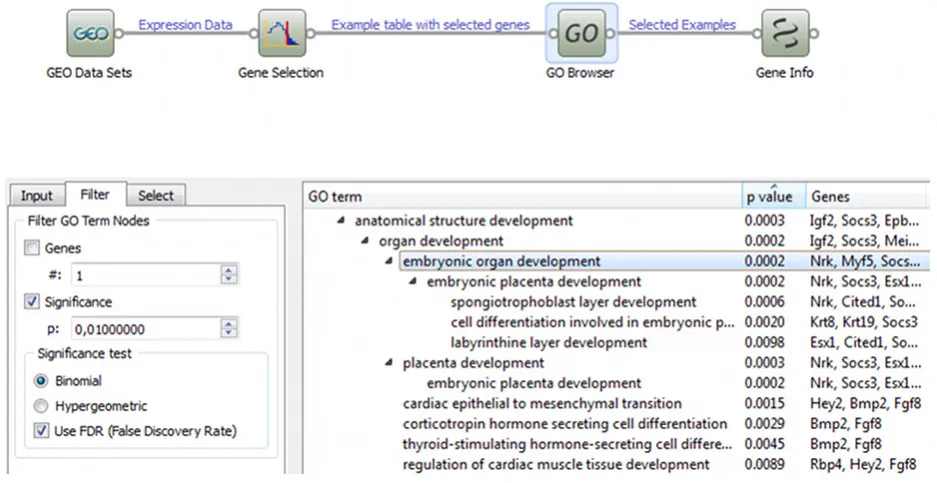Click the genes count # input field
The height and width of the screenshot is (483, 937).
[x=146, y=275]
